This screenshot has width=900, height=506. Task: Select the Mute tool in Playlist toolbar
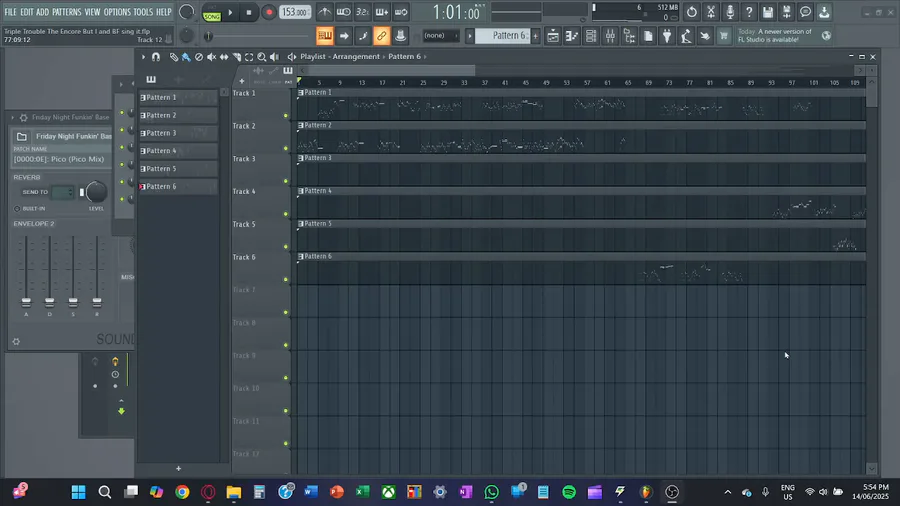tap(211, 57)
